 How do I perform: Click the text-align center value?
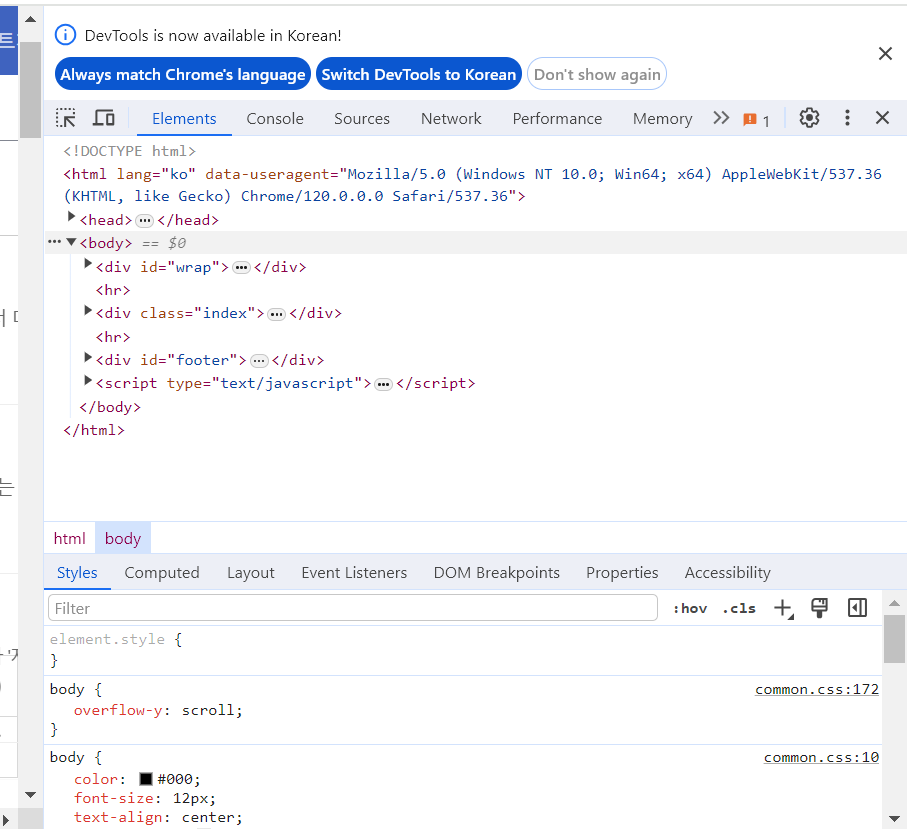[208, 817]
